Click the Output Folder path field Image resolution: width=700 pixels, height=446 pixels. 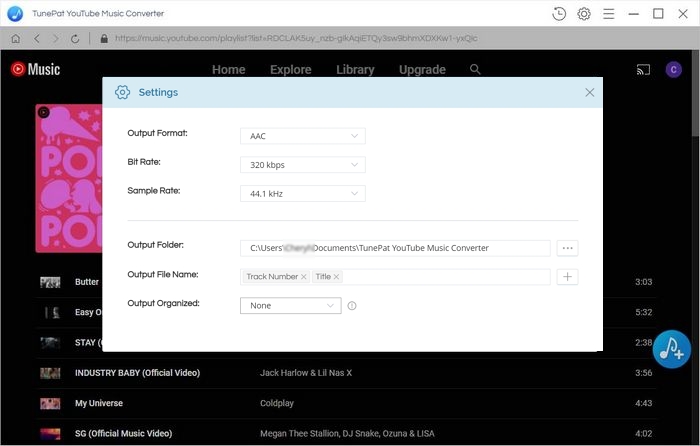click(395, 248)
